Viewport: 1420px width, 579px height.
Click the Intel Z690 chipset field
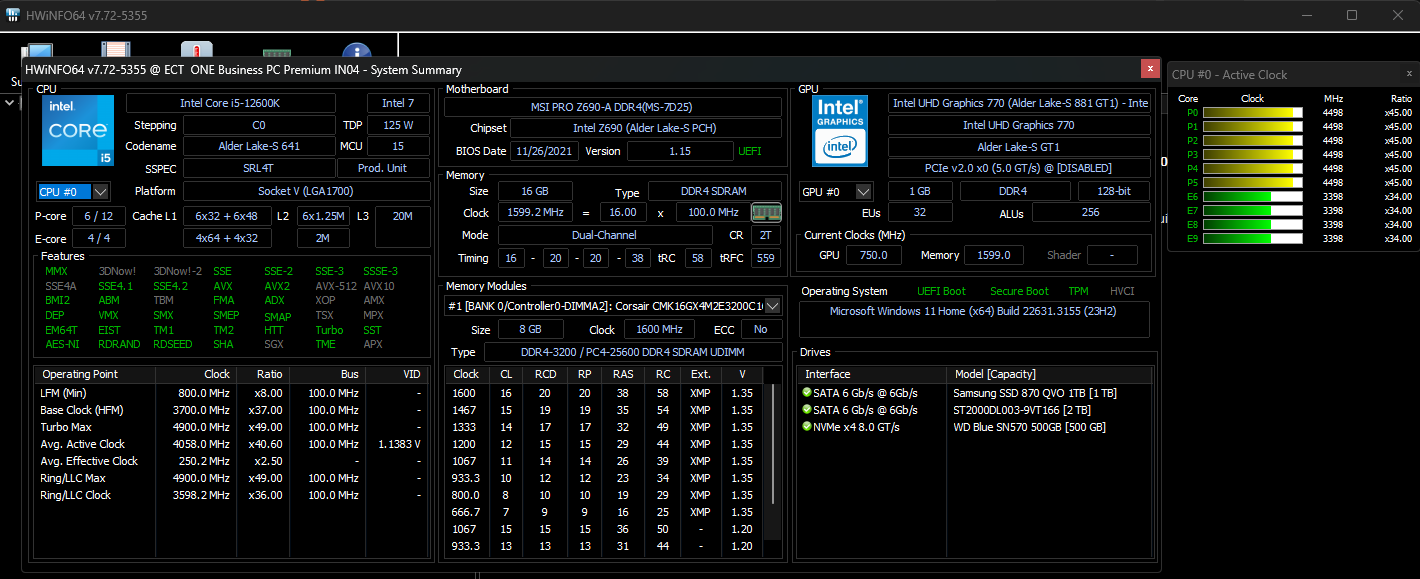pos(646,128)
